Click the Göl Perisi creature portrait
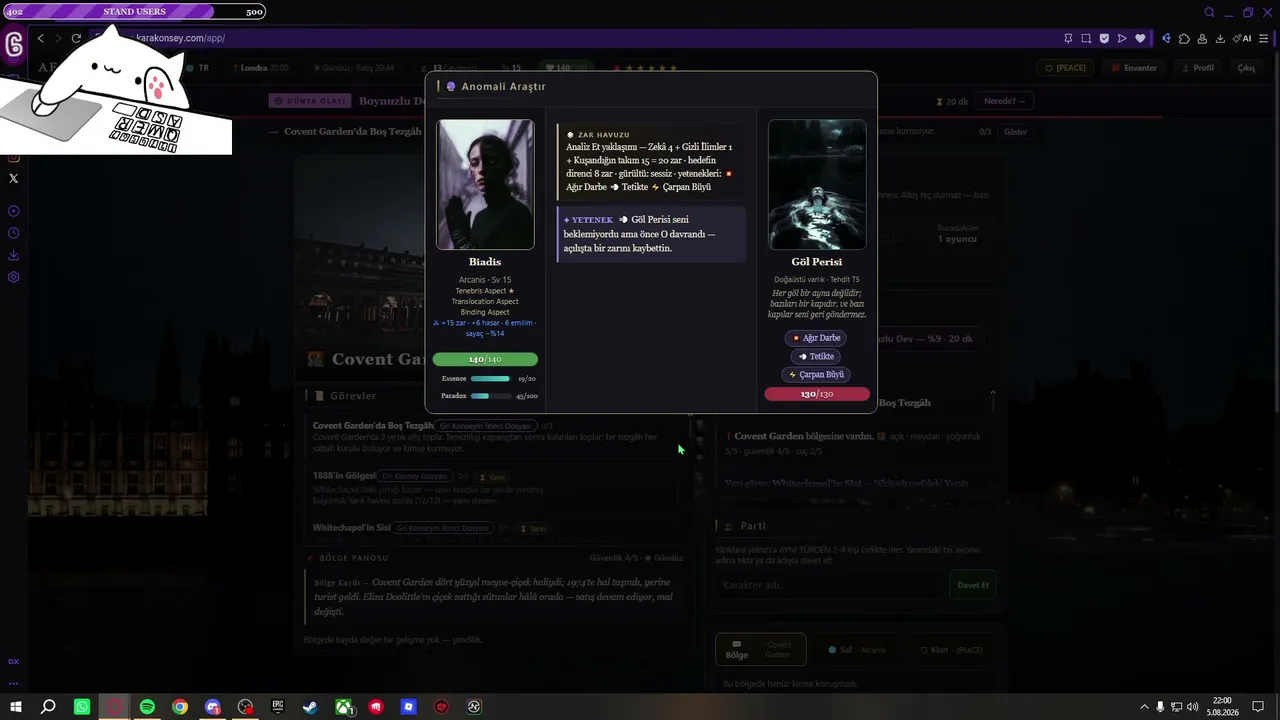 pyautogui.click(x=817, y=185)
